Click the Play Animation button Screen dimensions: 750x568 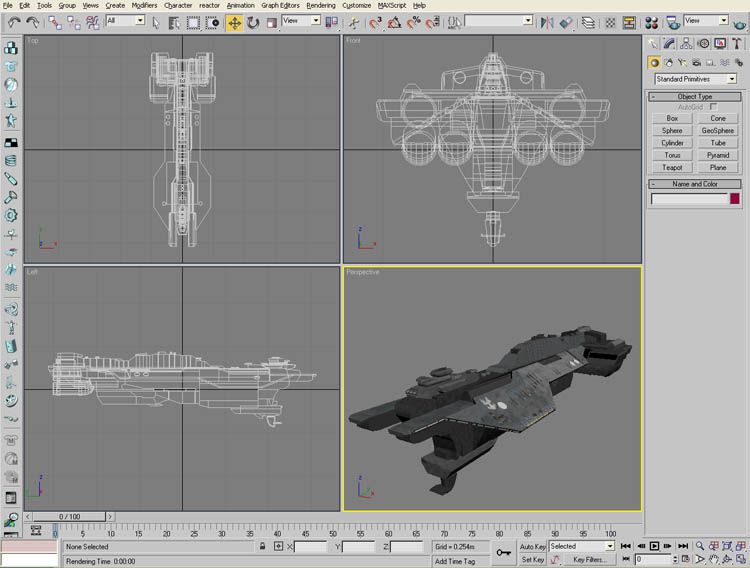coord(654,546)
